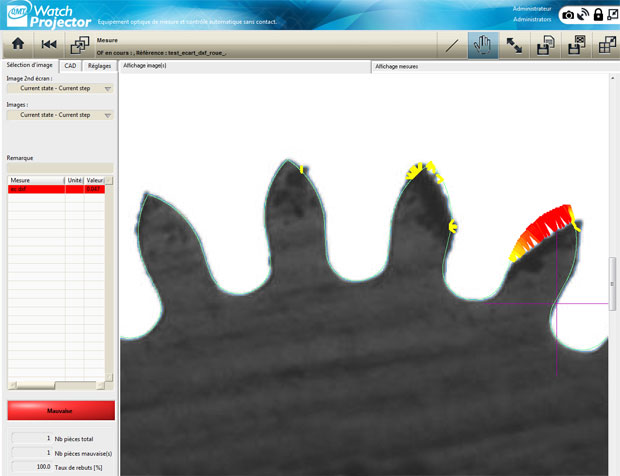
Task: Click the camera icon in header
Action: click(x=568, y=15)
